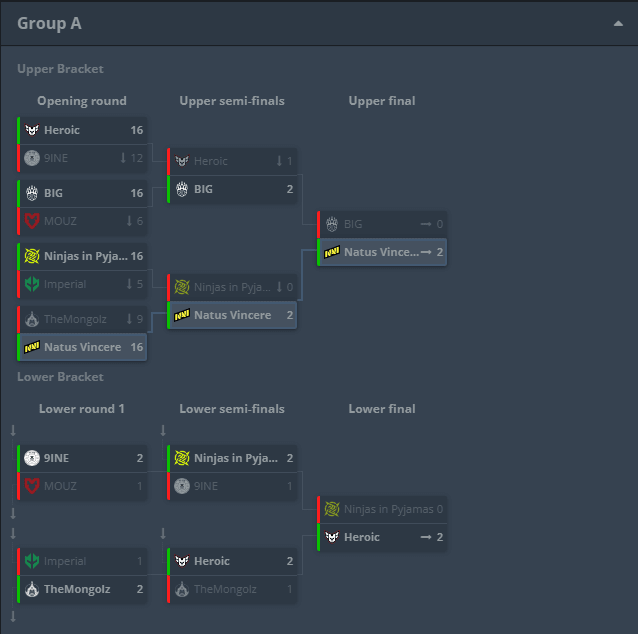This screenshot has height=634, width=638.
Task: Open Heroic team name in Lower final
Action: click(x=362, y=537)
